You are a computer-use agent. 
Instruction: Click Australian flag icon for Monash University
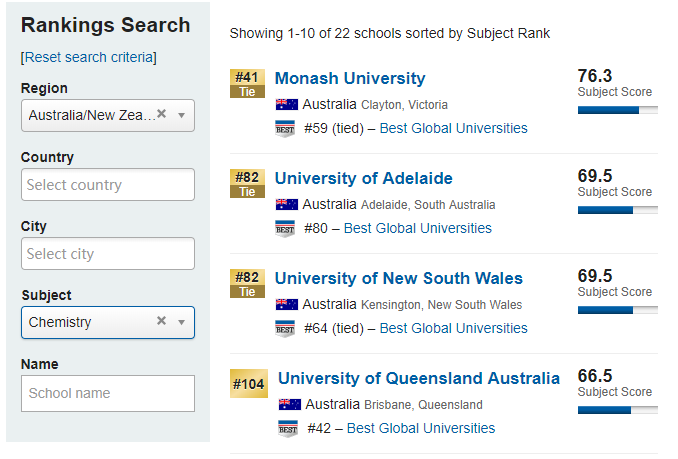[287, 104]
